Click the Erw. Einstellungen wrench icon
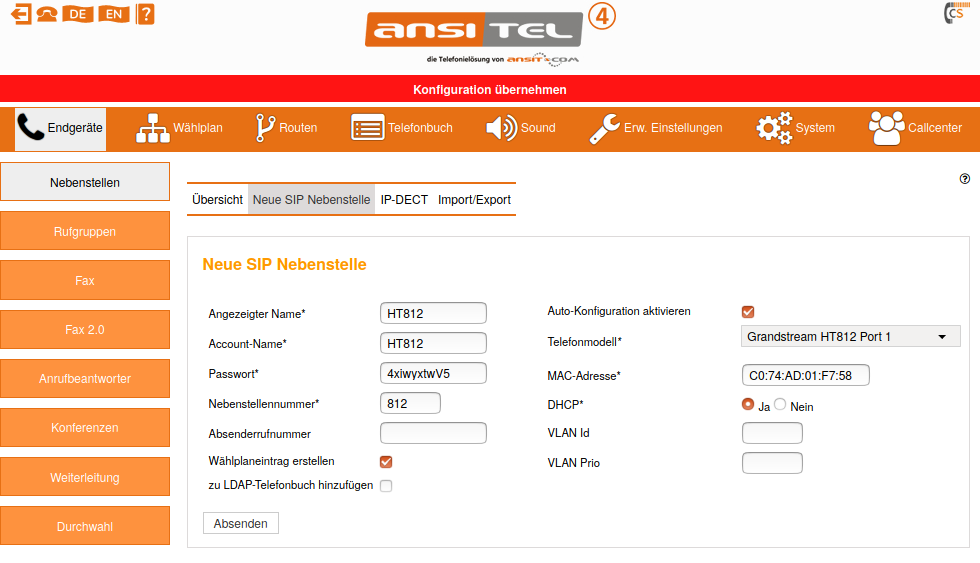 (x=604, y=129)
